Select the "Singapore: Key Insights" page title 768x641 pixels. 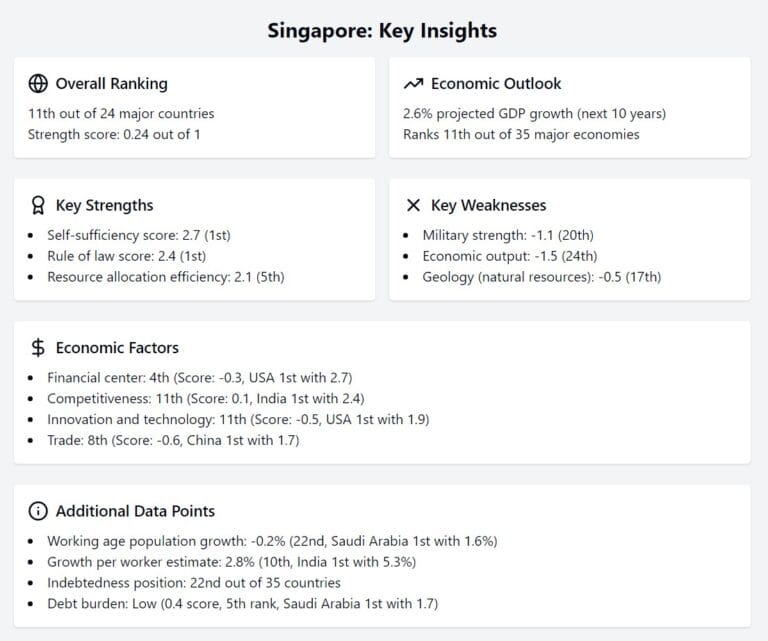(382, 31)
